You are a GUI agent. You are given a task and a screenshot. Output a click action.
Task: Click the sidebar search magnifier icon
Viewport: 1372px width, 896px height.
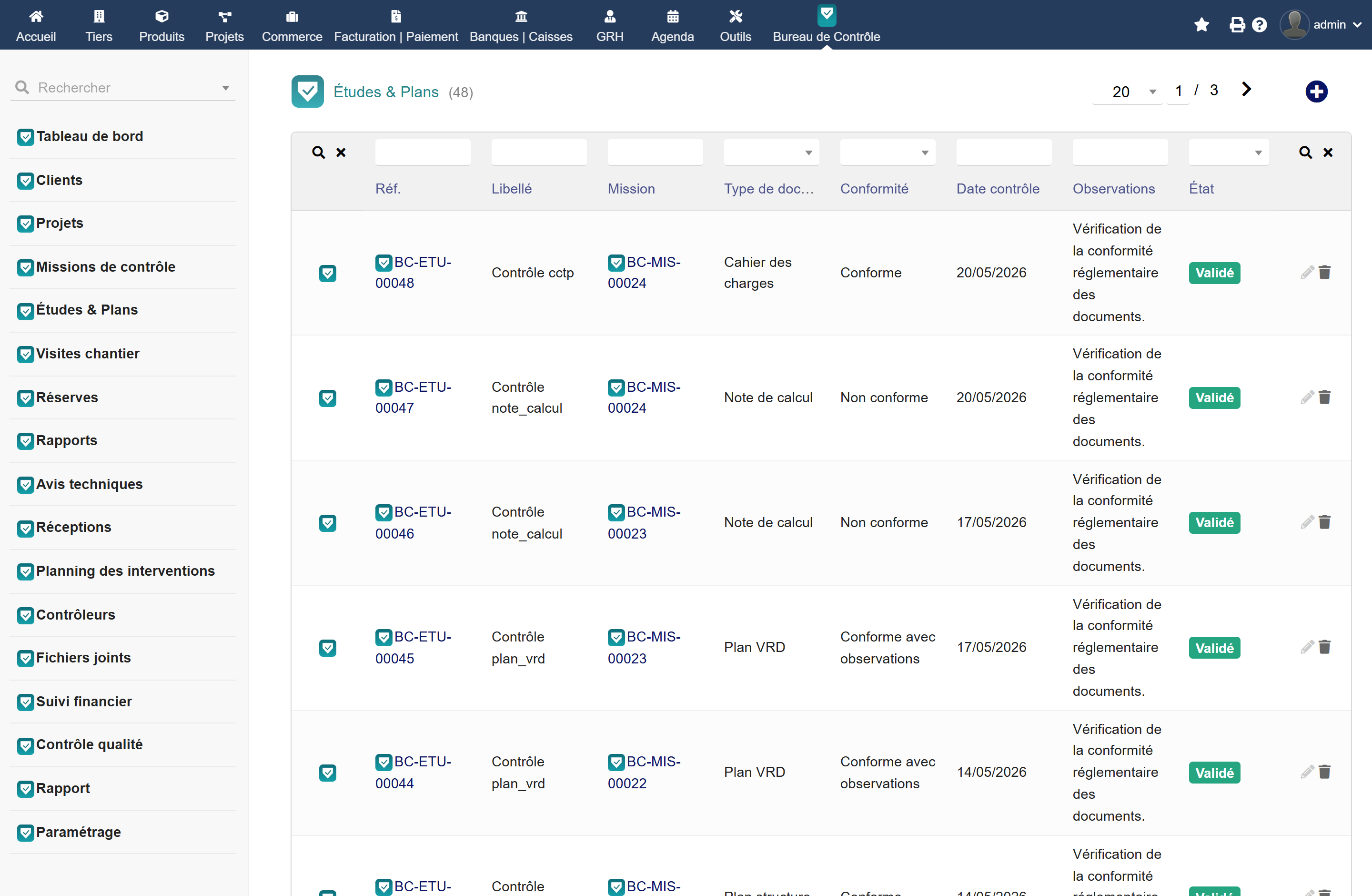tap(22, 87)
